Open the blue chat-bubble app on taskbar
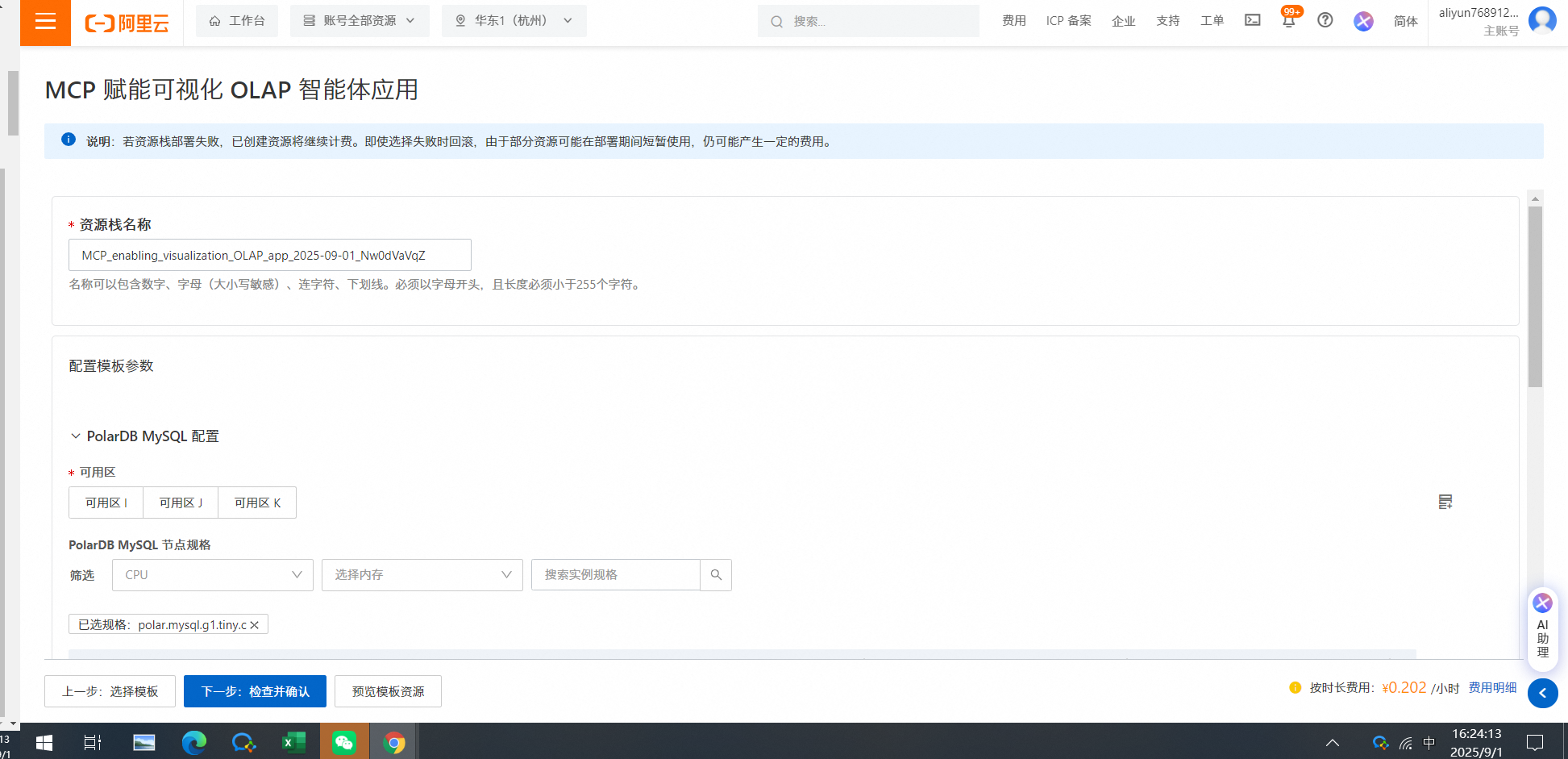The image size is (1568, 759). click(243, 742)
